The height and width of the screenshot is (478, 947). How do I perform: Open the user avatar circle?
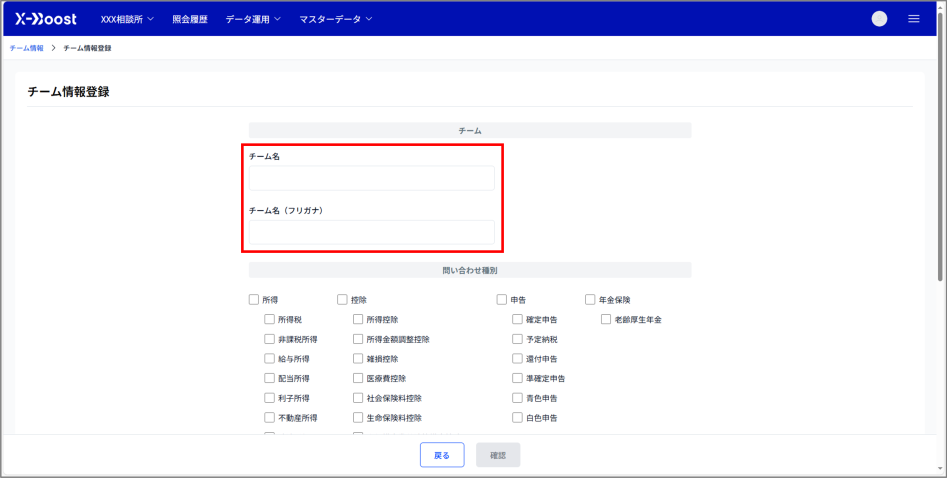click(x=879, y=19)
